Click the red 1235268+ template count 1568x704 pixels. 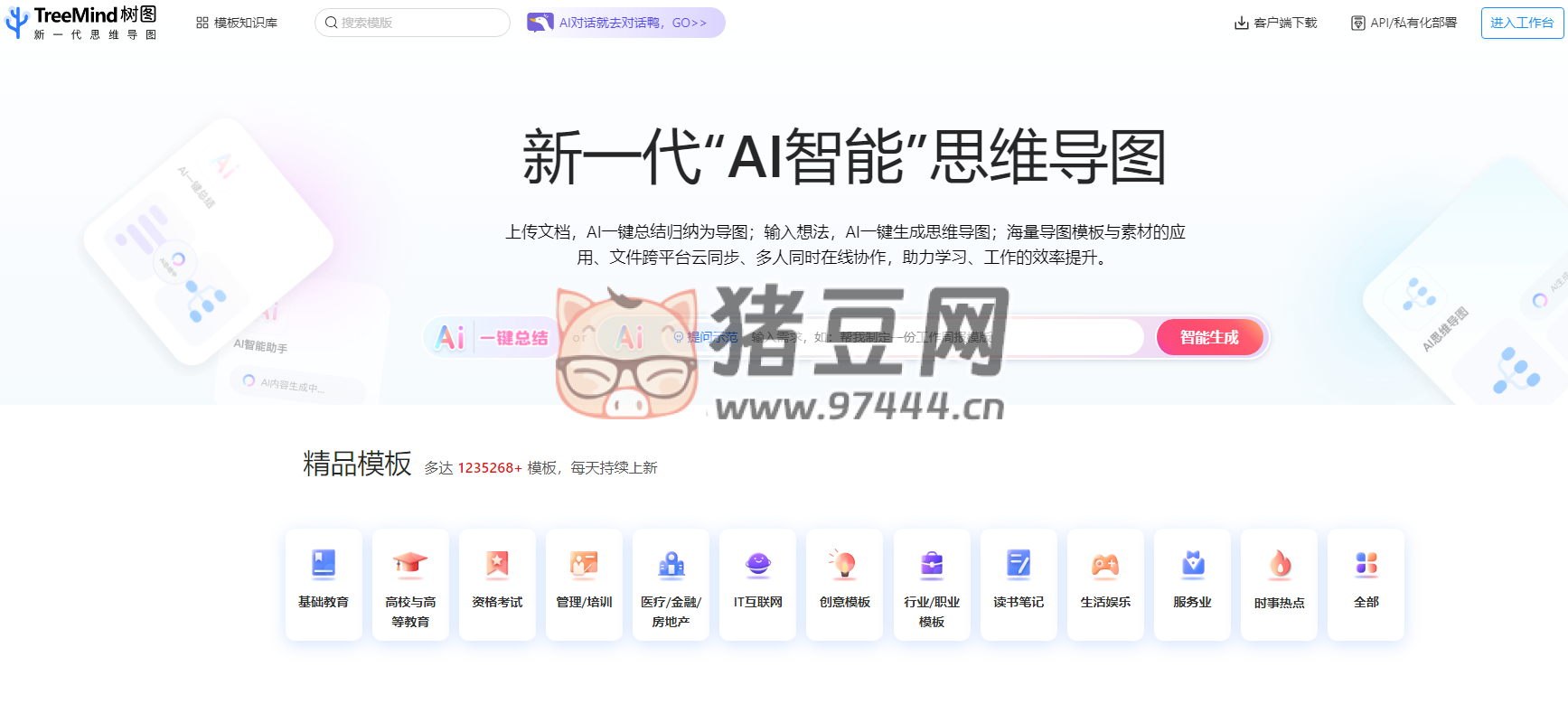pos(490,468)
